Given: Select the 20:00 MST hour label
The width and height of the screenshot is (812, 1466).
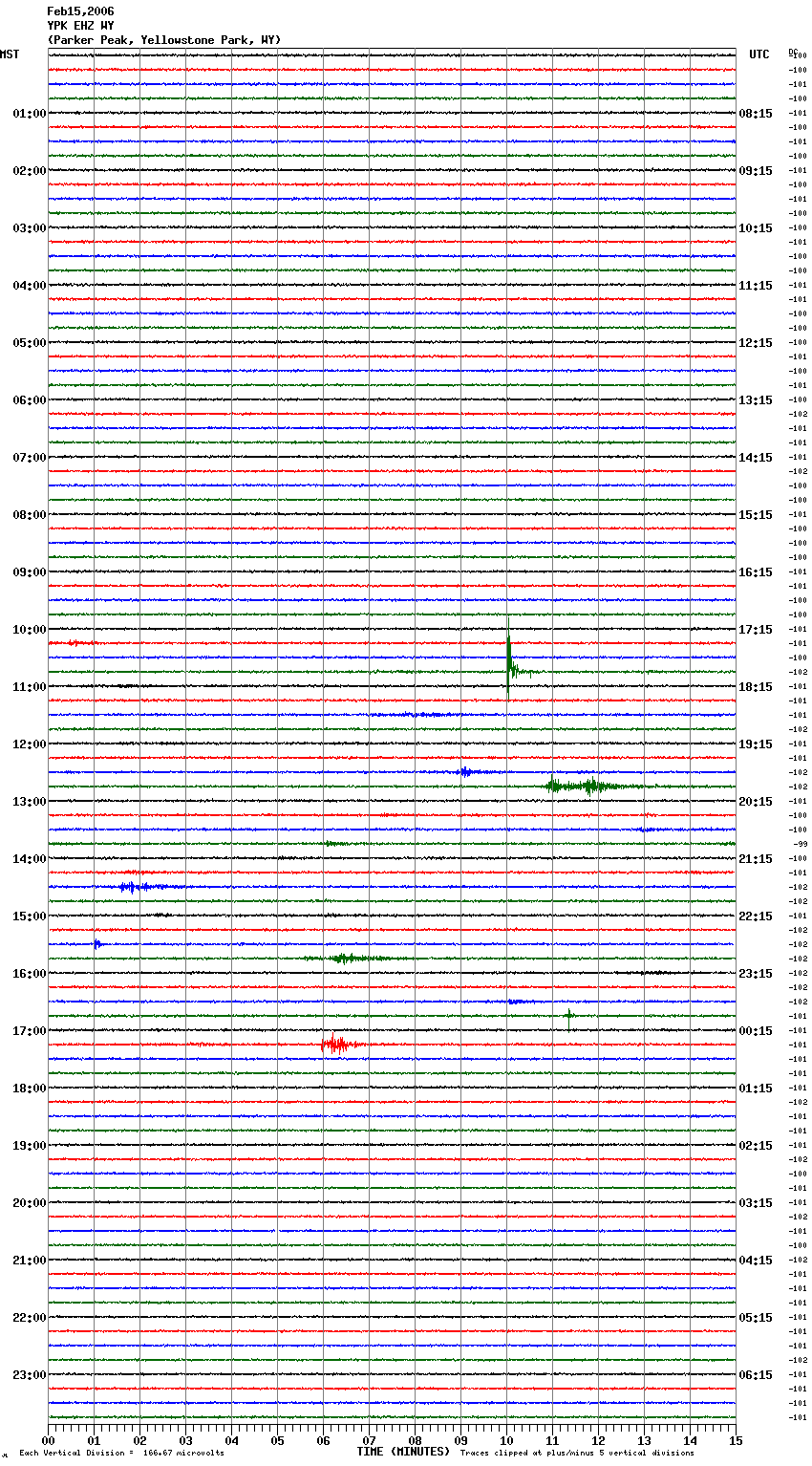Looking at the screenshot, I should [x=30, y=1203].
